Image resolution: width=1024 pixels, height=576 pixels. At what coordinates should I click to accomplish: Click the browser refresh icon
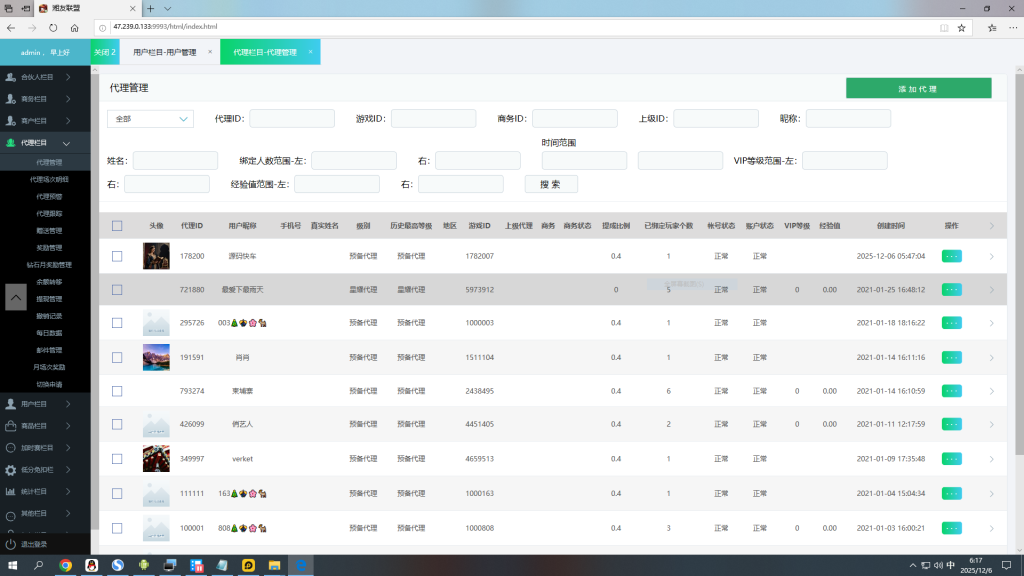point(53,28)
